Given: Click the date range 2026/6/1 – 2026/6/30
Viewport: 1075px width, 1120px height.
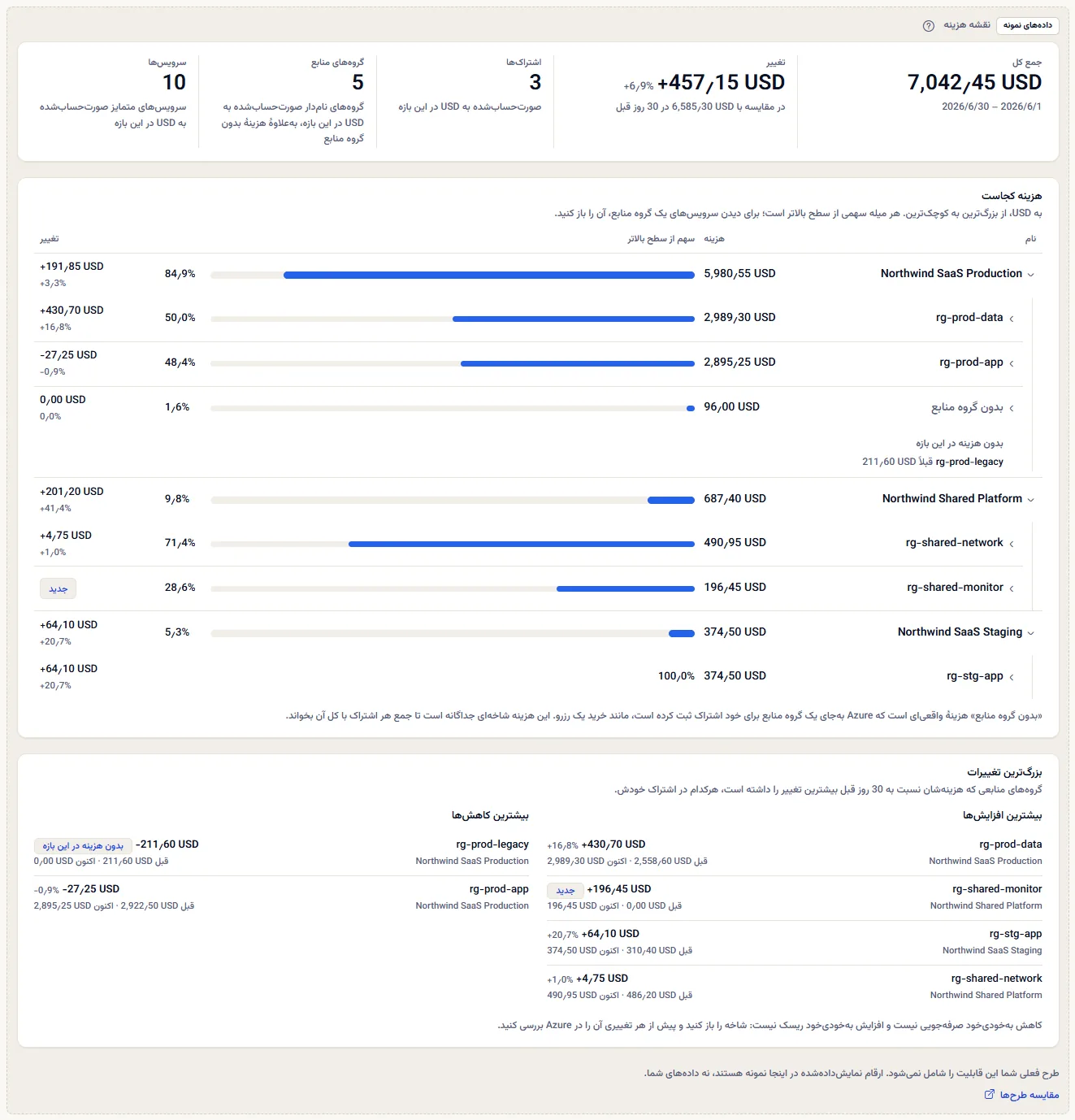Looking at the screenshot, I should (991, 106).
